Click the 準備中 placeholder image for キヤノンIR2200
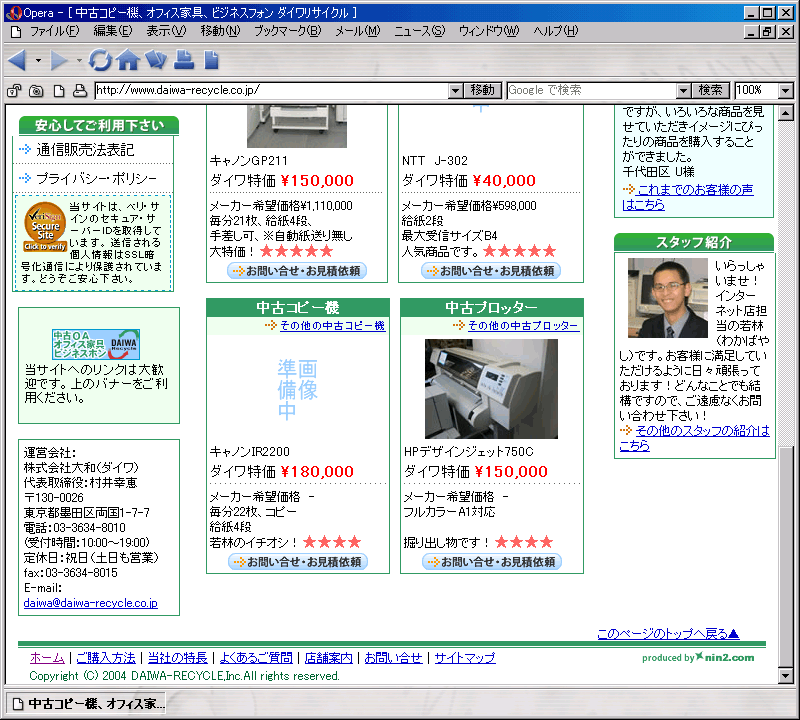 [x=297, y=389]
